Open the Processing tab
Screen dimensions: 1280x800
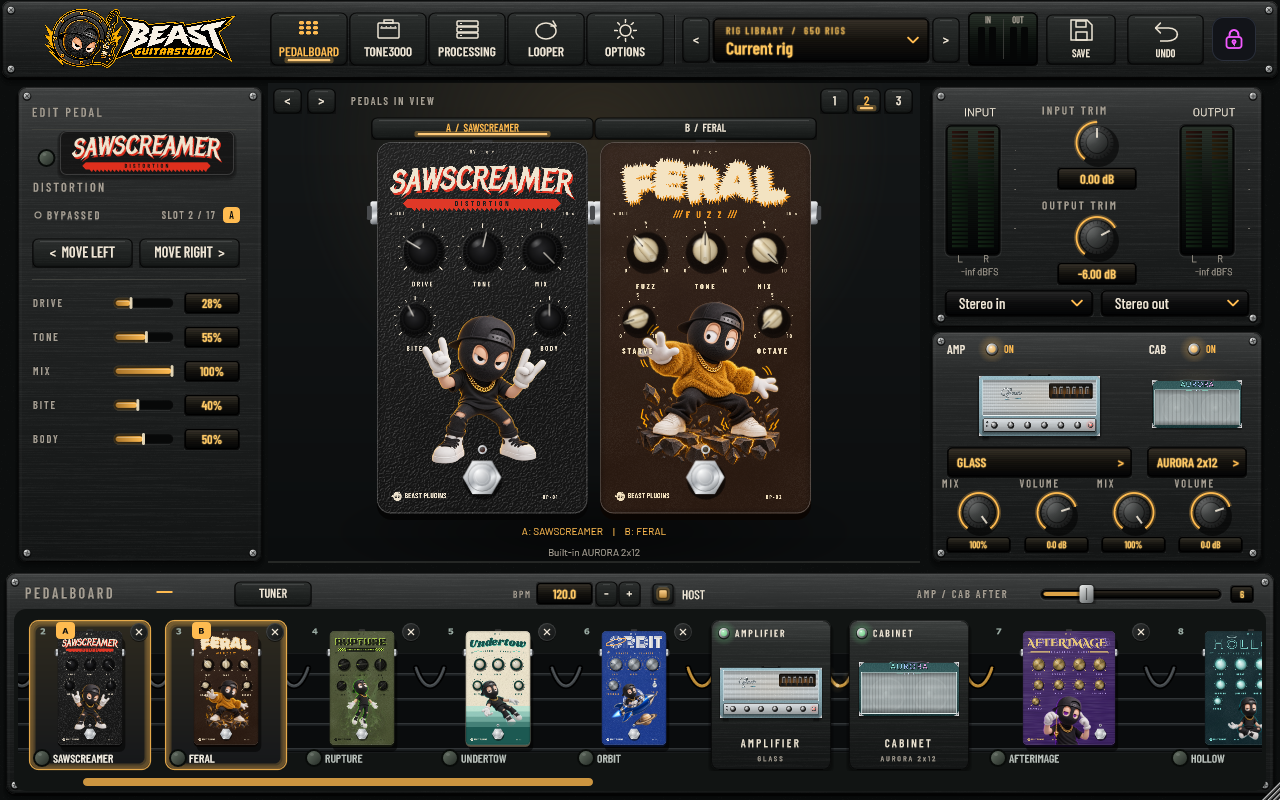[x=467, y=39]
